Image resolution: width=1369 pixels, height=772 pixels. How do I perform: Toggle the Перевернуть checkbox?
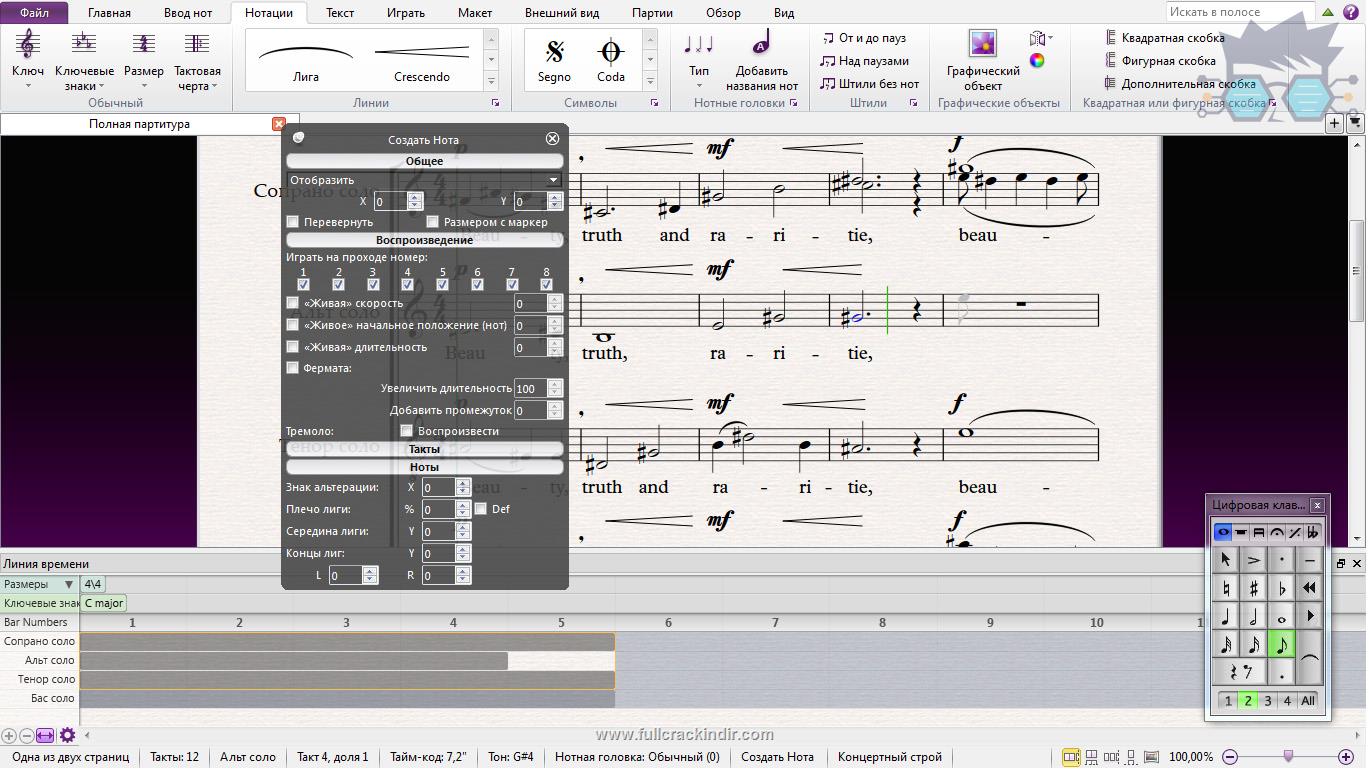293,222
